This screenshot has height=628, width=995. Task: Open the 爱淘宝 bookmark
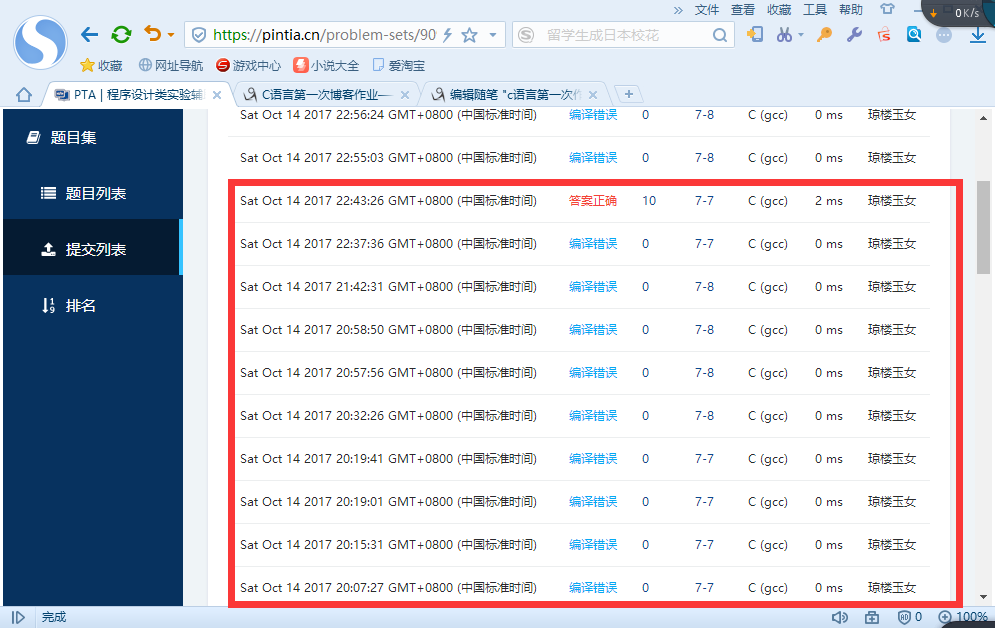(399, 65)
